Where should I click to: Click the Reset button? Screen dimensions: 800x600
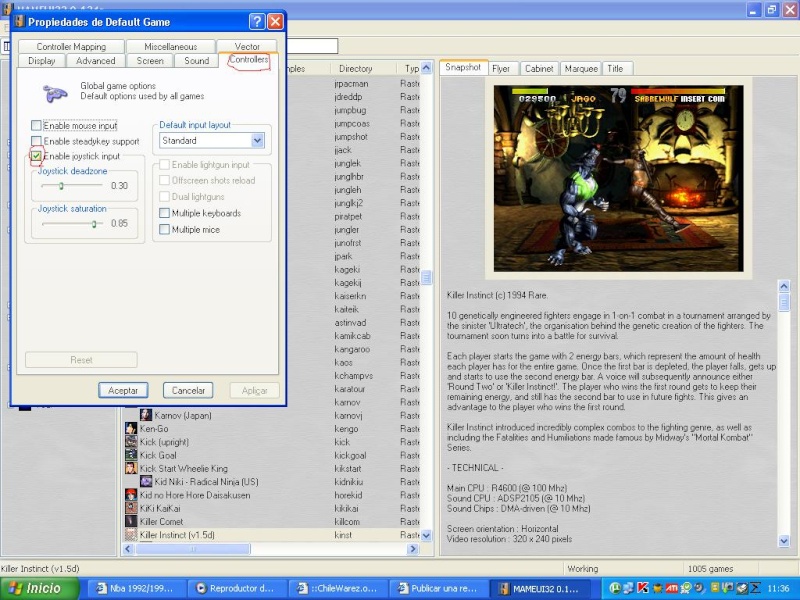point(81,360)
